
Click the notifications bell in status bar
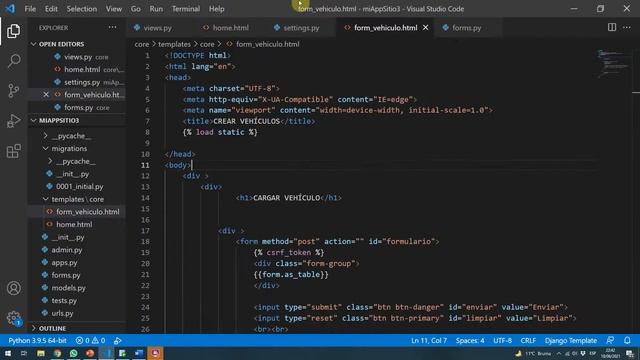click(627, 340)
